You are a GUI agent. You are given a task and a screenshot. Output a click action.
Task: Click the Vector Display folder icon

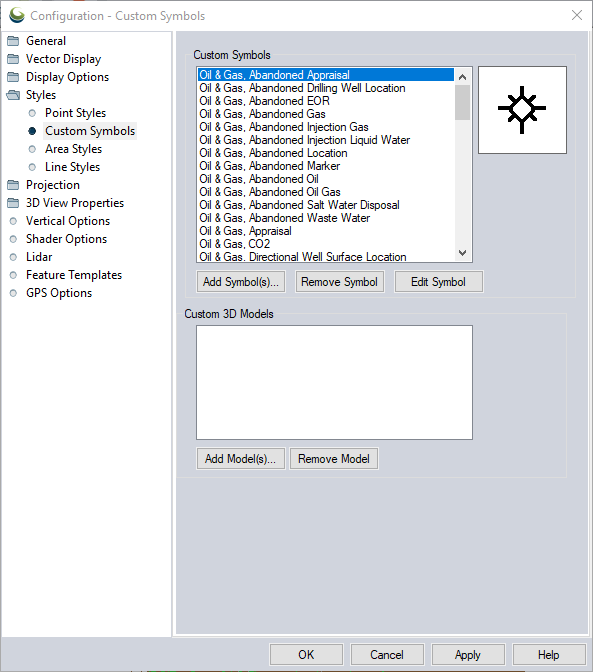coord(13,59)
